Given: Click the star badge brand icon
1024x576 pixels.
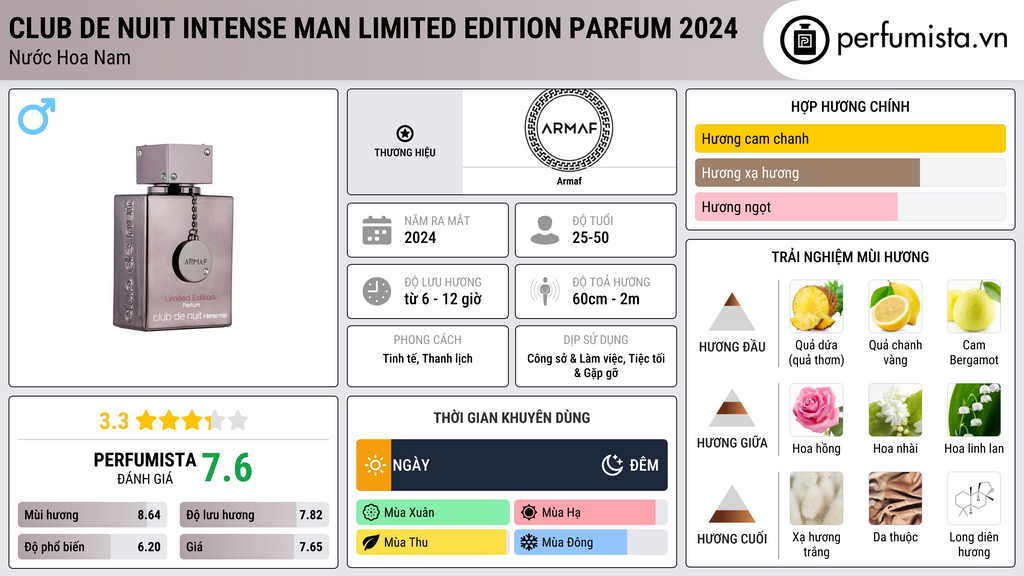Looking at the screenshot, I should click(404, 134).
